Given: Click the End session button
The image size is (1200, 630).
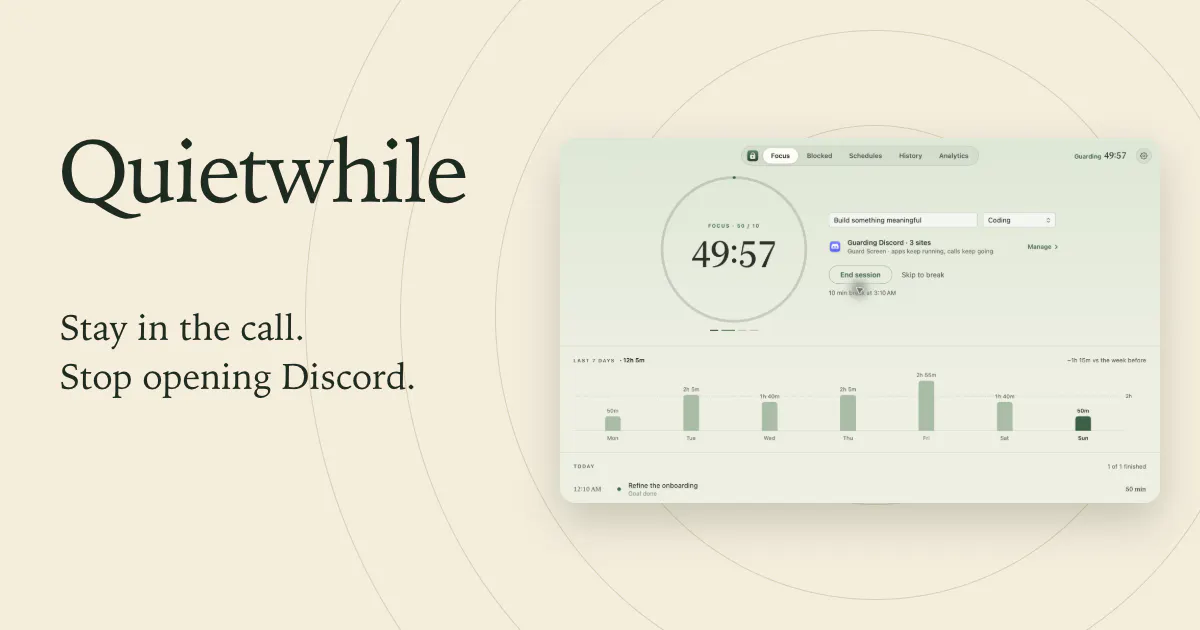Looking at the screenshot, I should pyautogui.click(x=860, y=275).
